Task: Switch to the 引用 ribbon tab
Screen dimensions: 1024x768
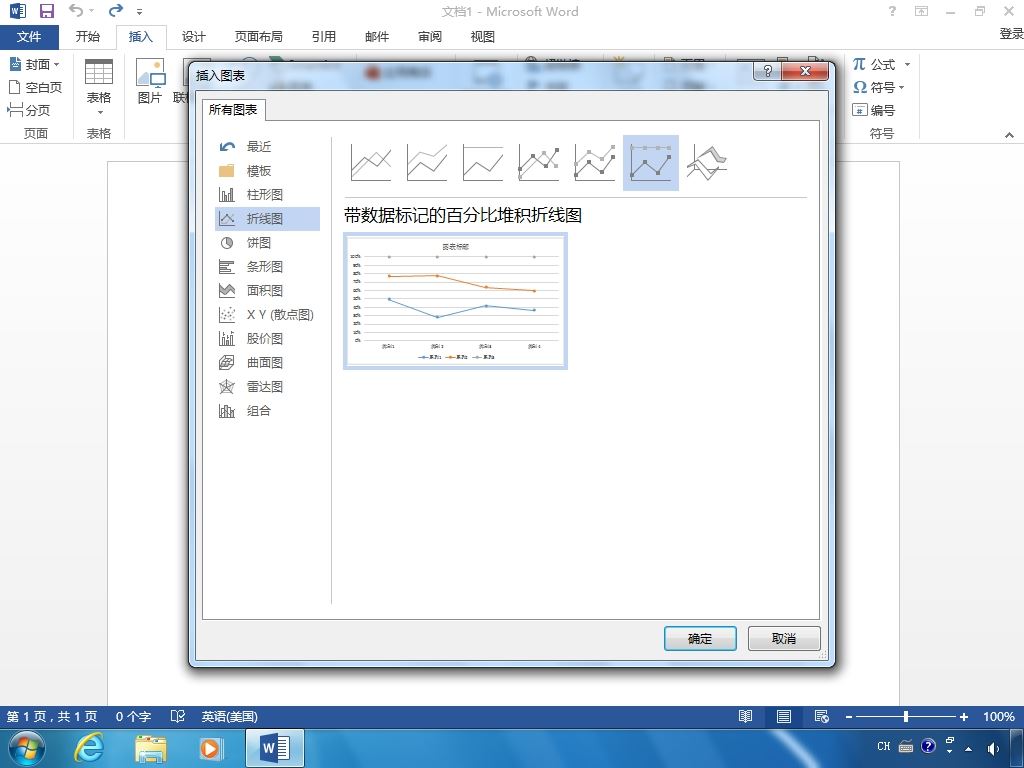Action: pos(323,37)
